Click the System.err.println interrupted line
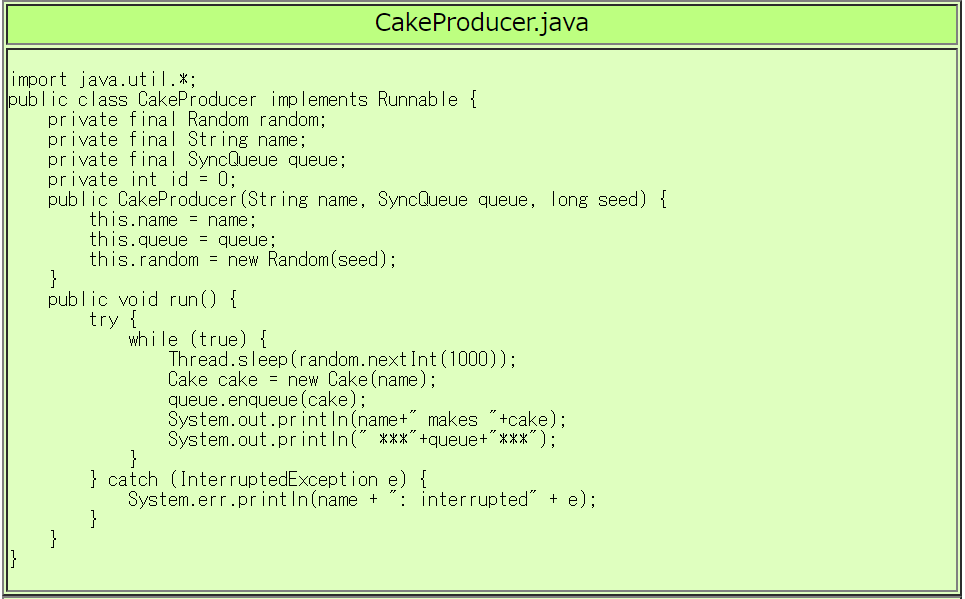This screenshot has height=599, width=965. tap(362, 500)
